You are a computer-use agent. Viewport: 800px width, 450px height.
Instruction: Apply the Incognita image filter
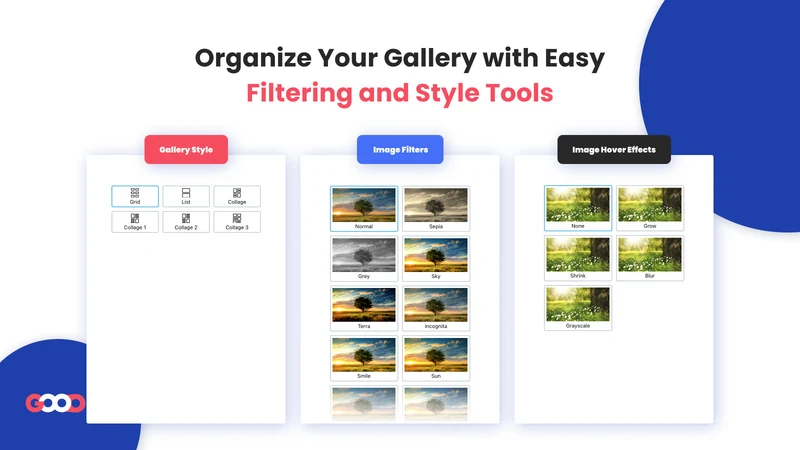coord(436,309)
